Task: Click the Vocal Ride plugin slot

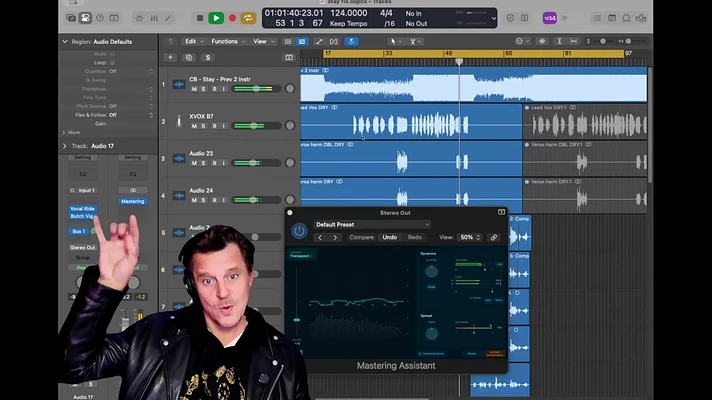Action: [x=82, y=209]
